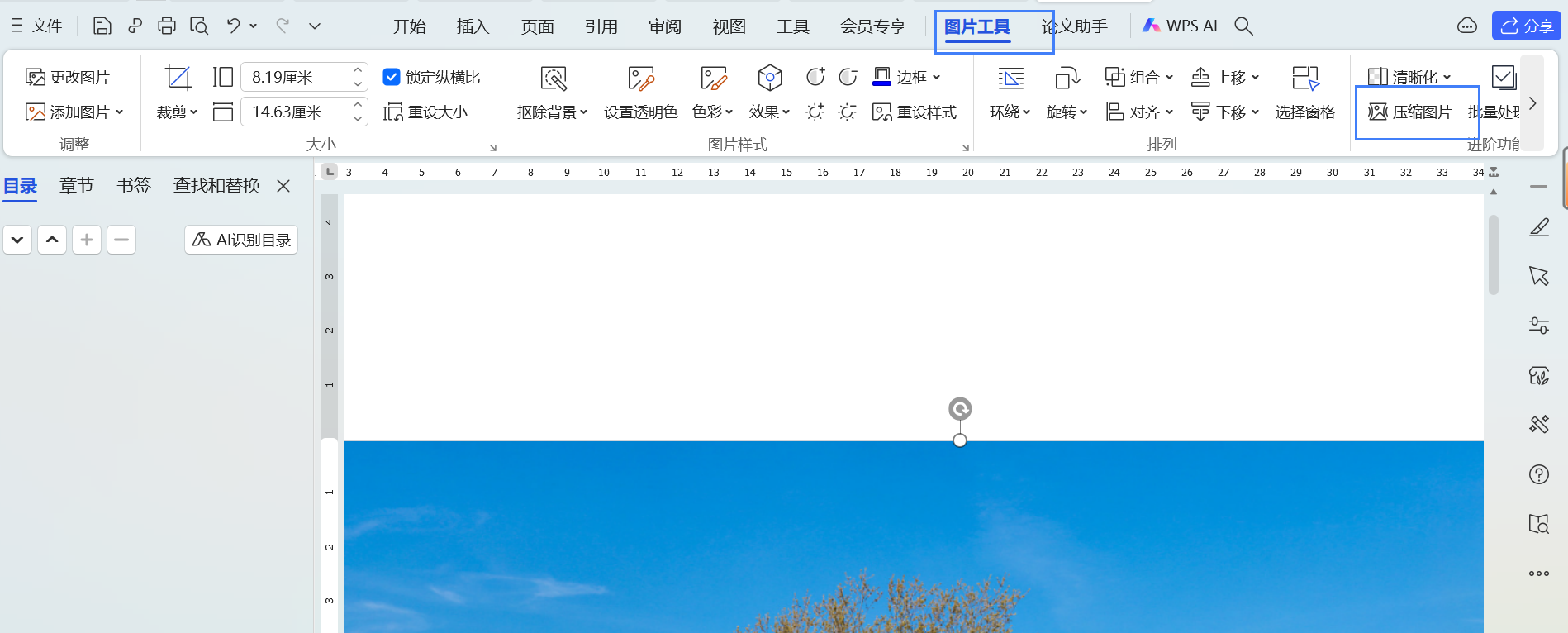
Task: Click the Save document icon
Action: (x=102, y=26)
